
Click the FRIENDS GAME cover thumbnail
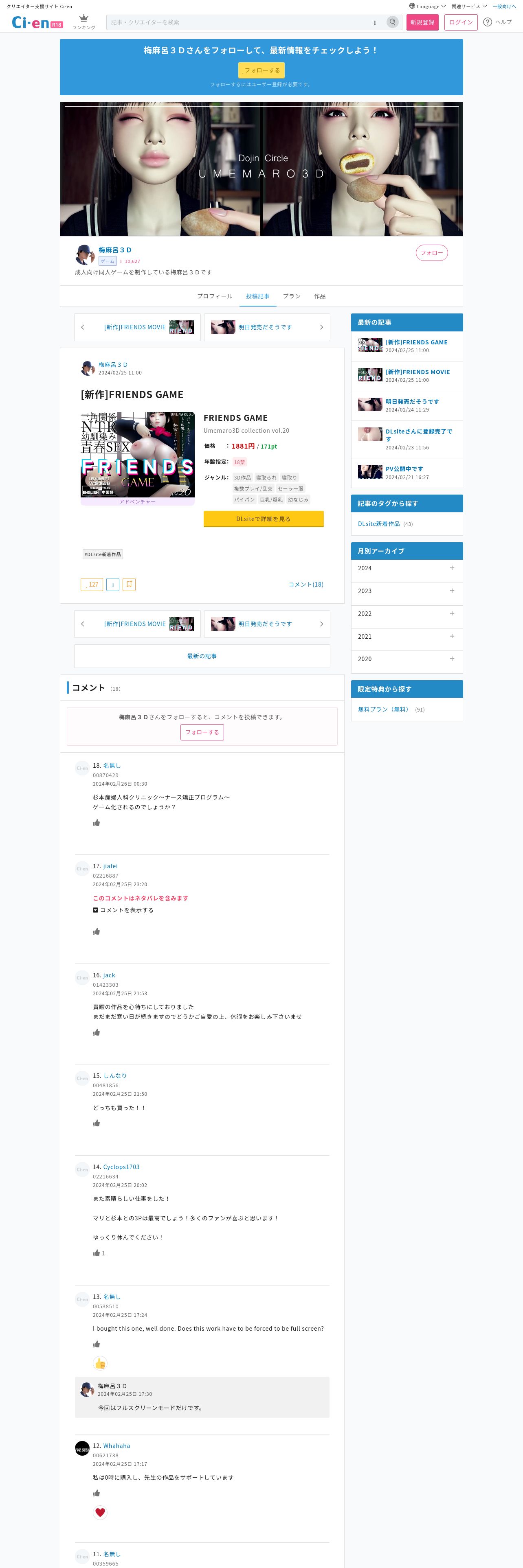138,455
